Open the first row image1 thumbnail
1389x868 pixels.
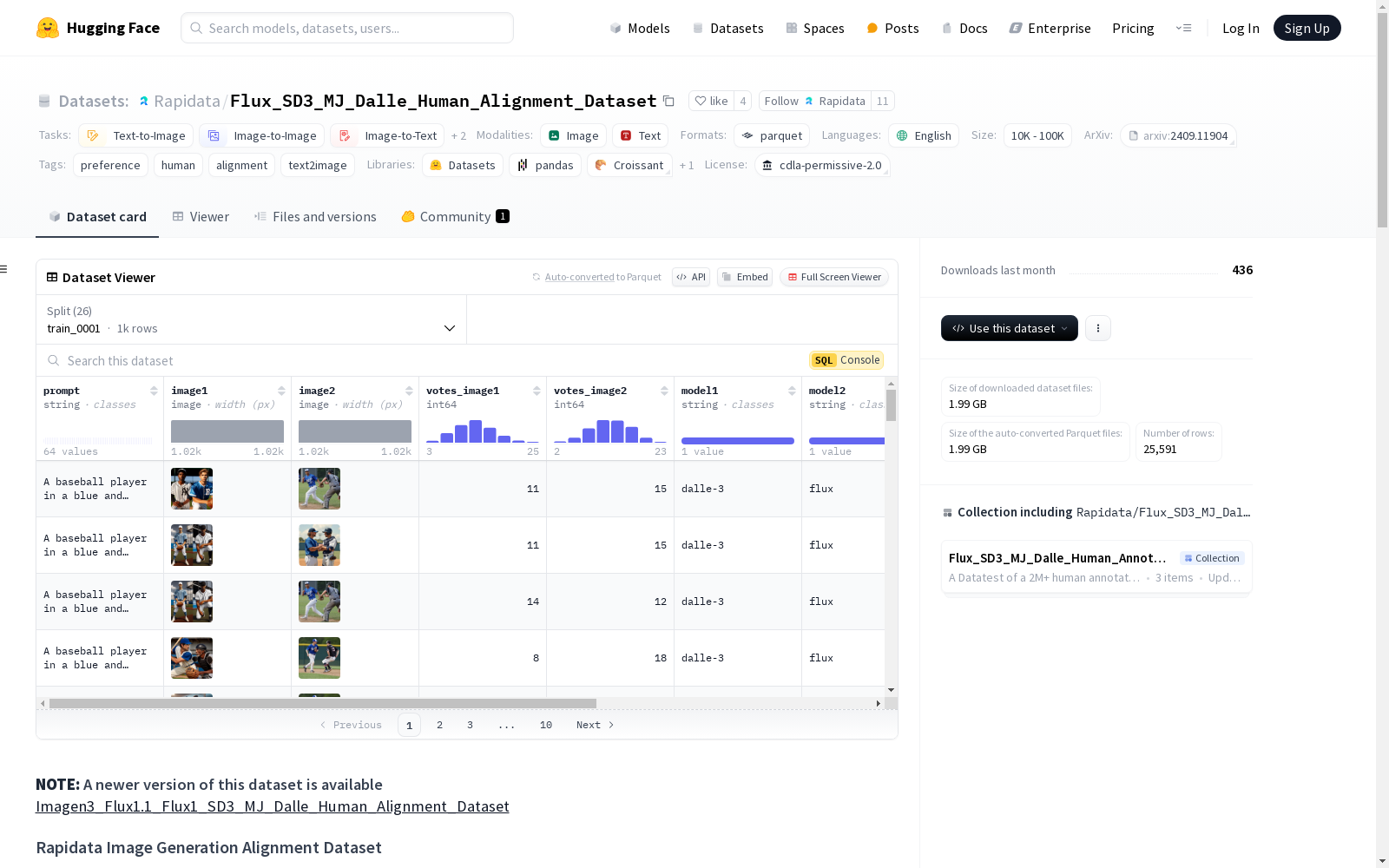coord(192,489)
